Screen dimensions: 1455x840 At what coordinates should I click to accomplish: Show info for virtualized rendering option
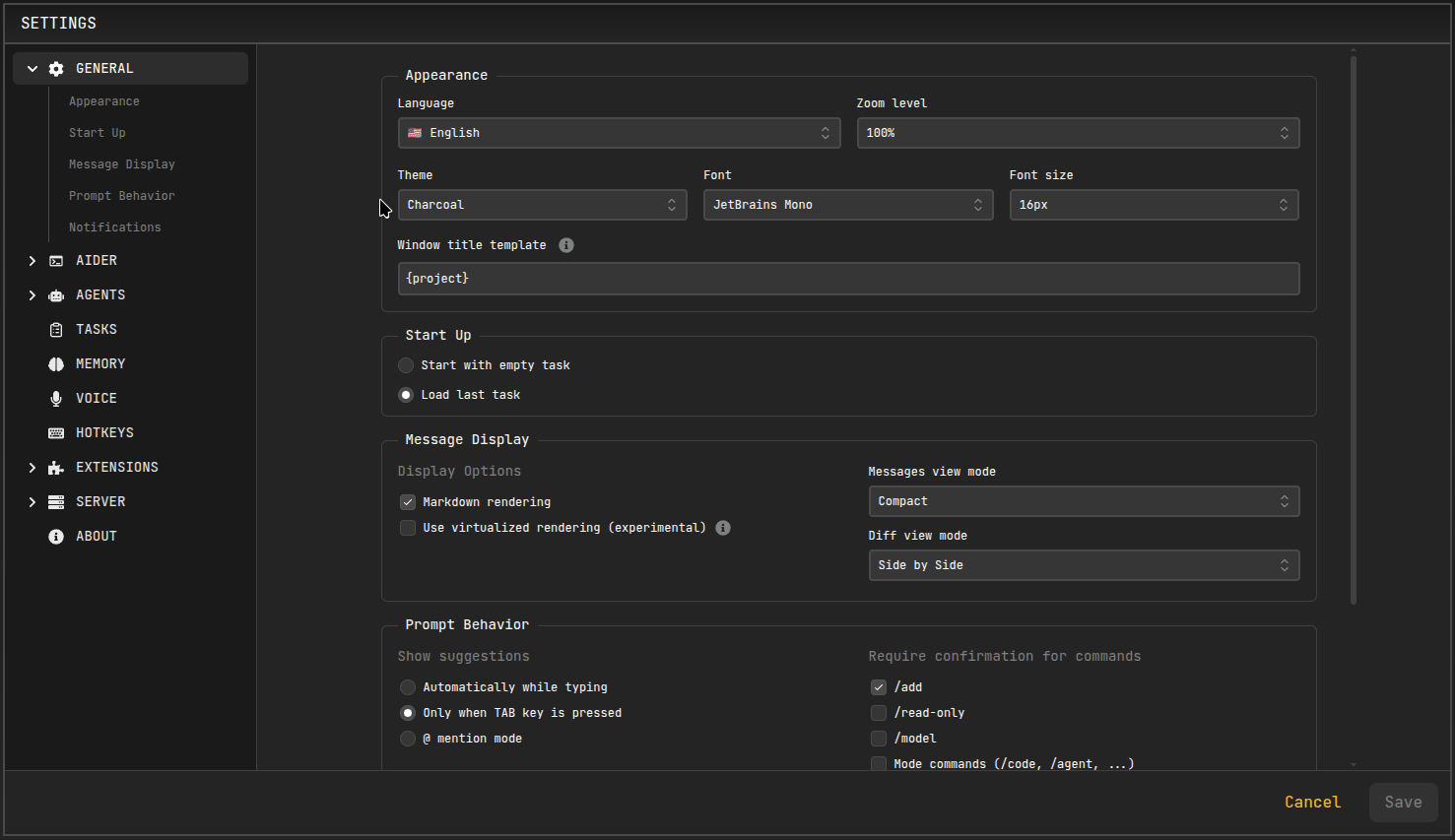pyautogui.click(x=723, y=528)
